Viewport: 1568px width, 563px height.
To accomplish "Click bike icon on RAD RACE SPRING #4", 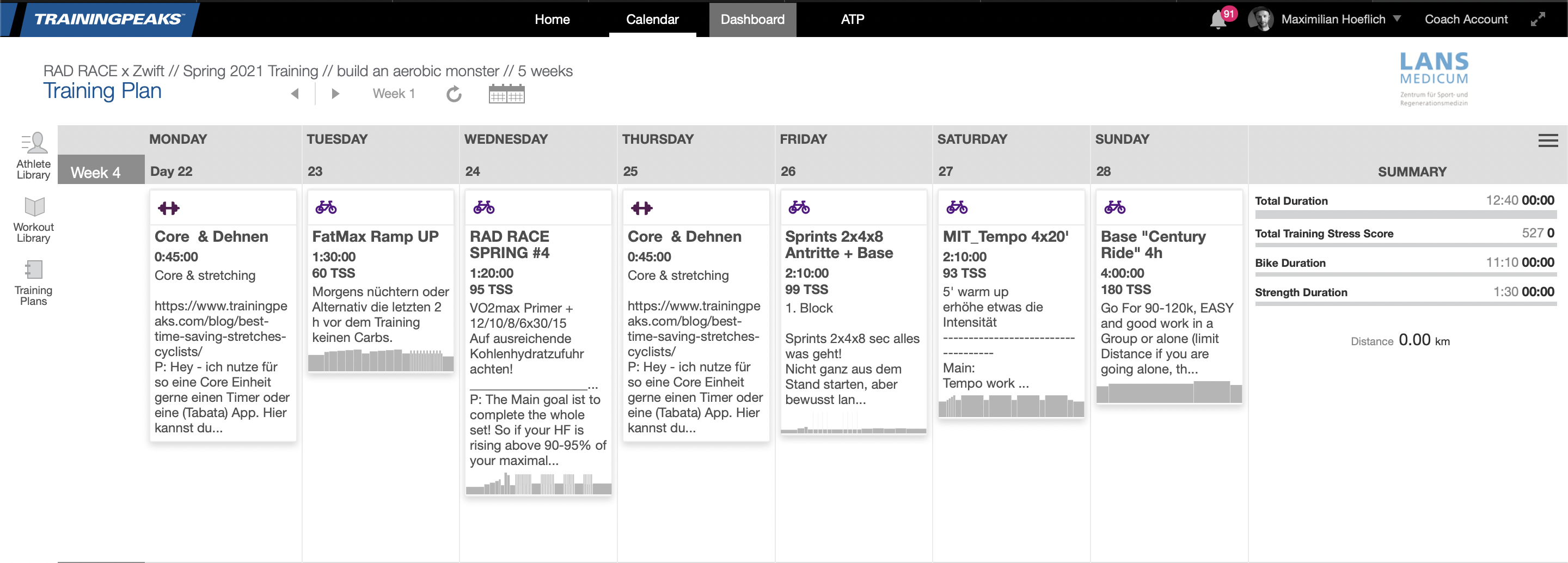I will click(484, 207).
